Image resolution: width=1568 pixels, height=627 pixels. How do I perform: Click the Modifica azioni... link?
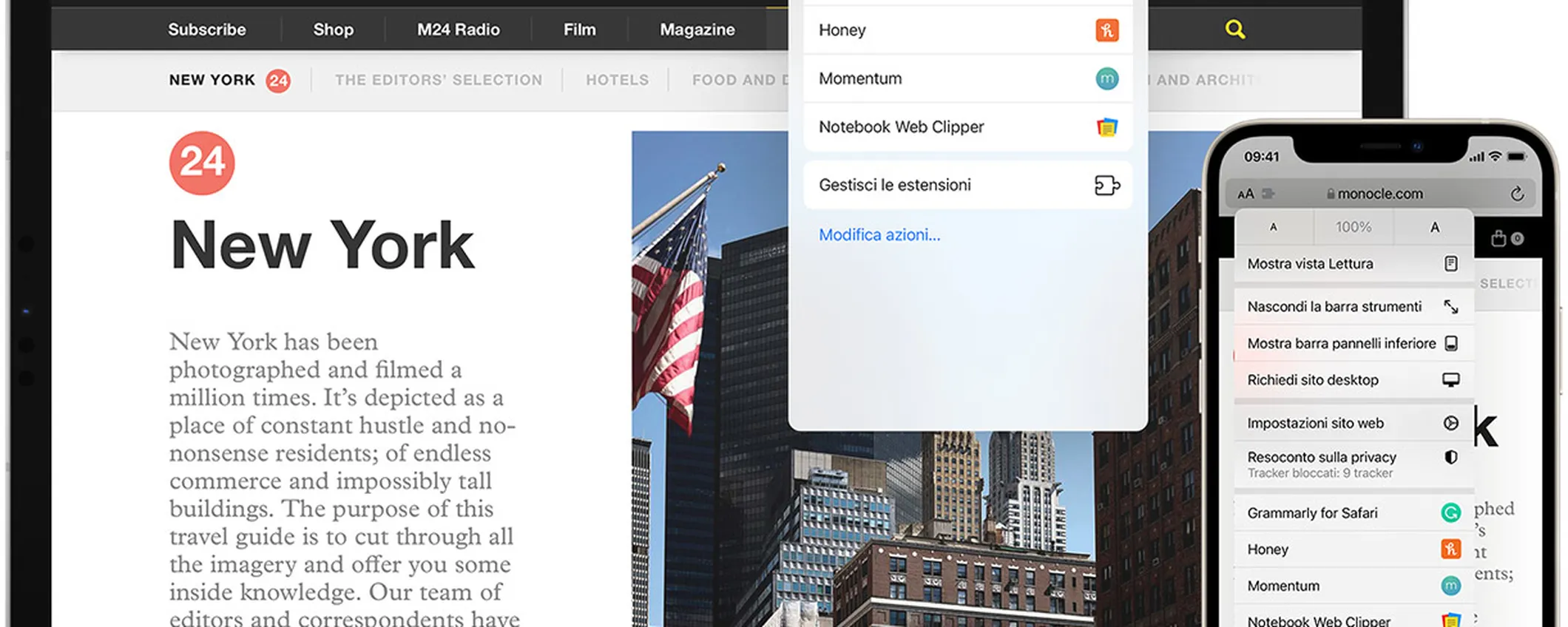coord(879,235)
